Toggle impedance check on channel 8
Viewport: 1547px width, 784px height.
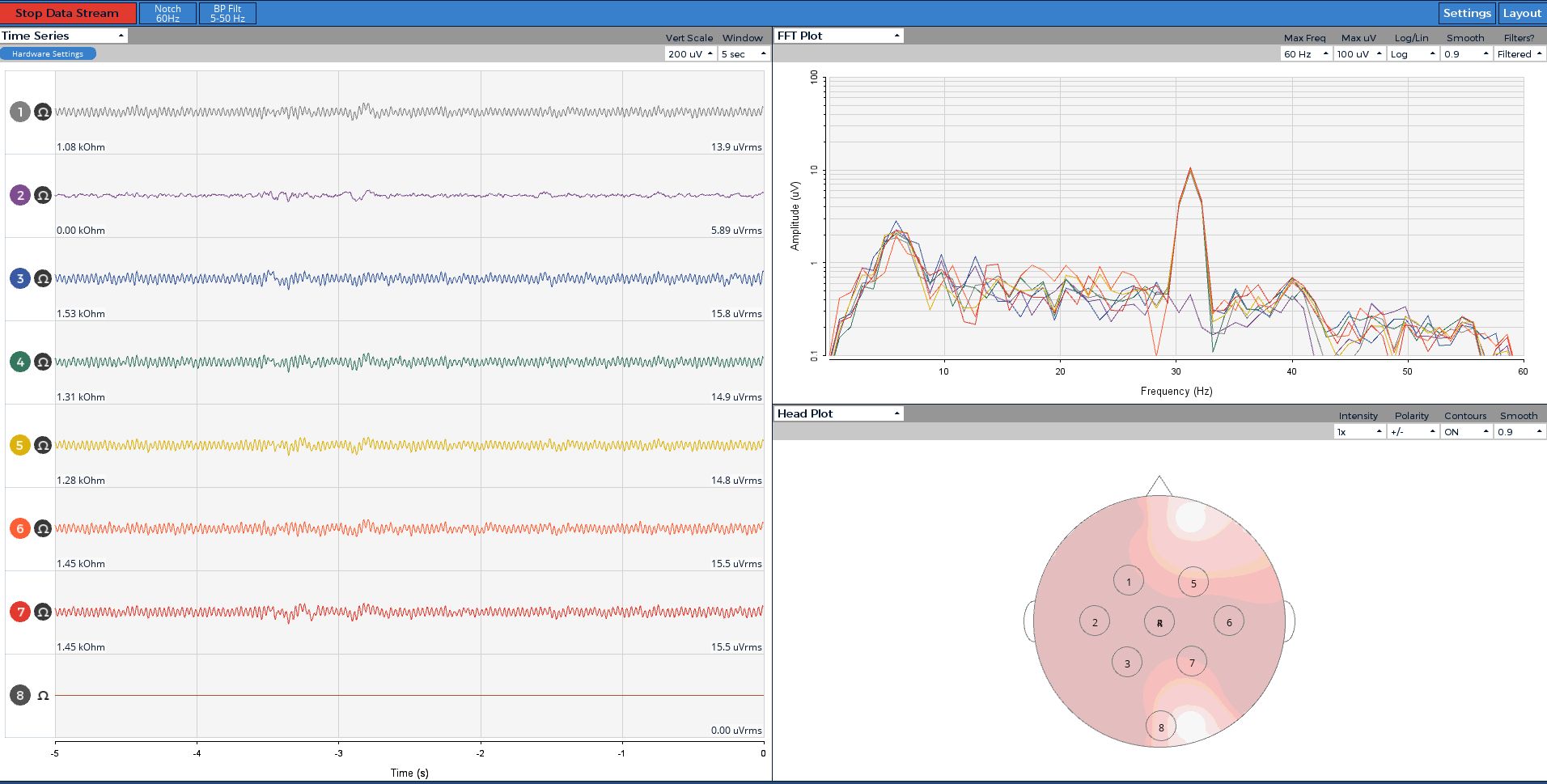tap(41, 695)
